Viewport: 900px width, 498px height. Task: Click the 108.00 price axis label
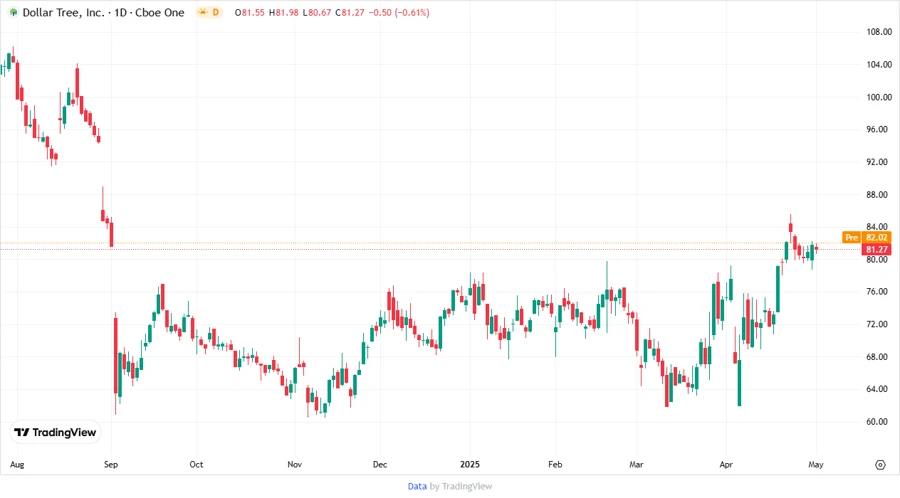tap(879, 32)
